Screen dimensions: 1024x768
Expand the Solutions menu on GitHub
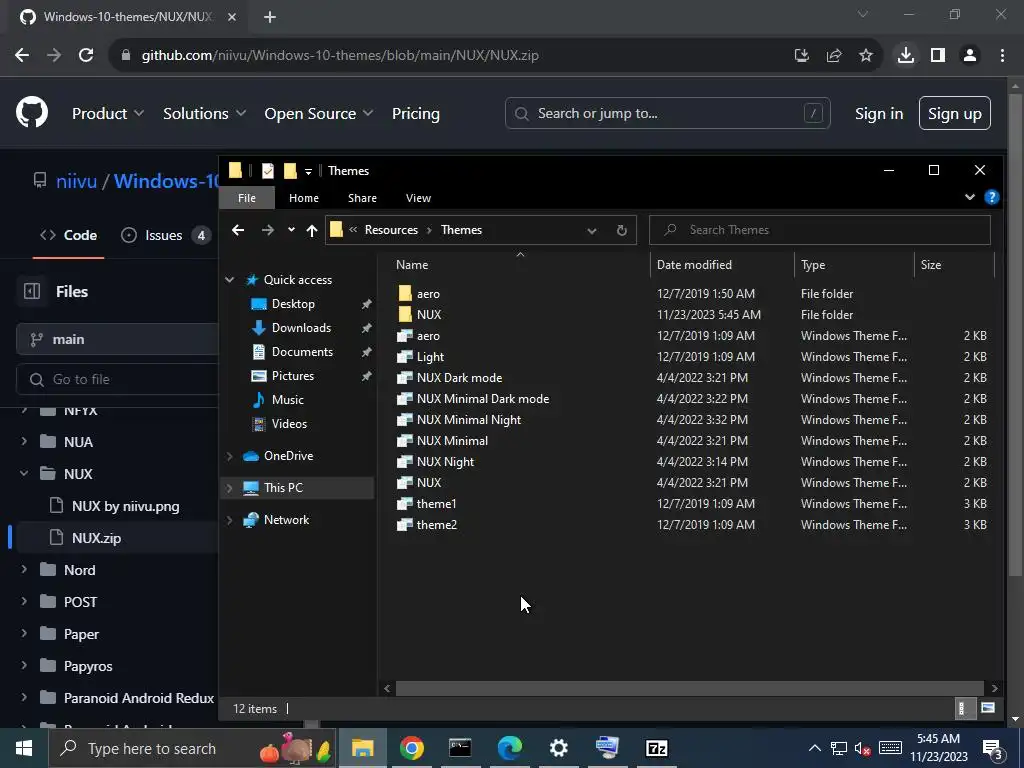(x=204, y=114)
